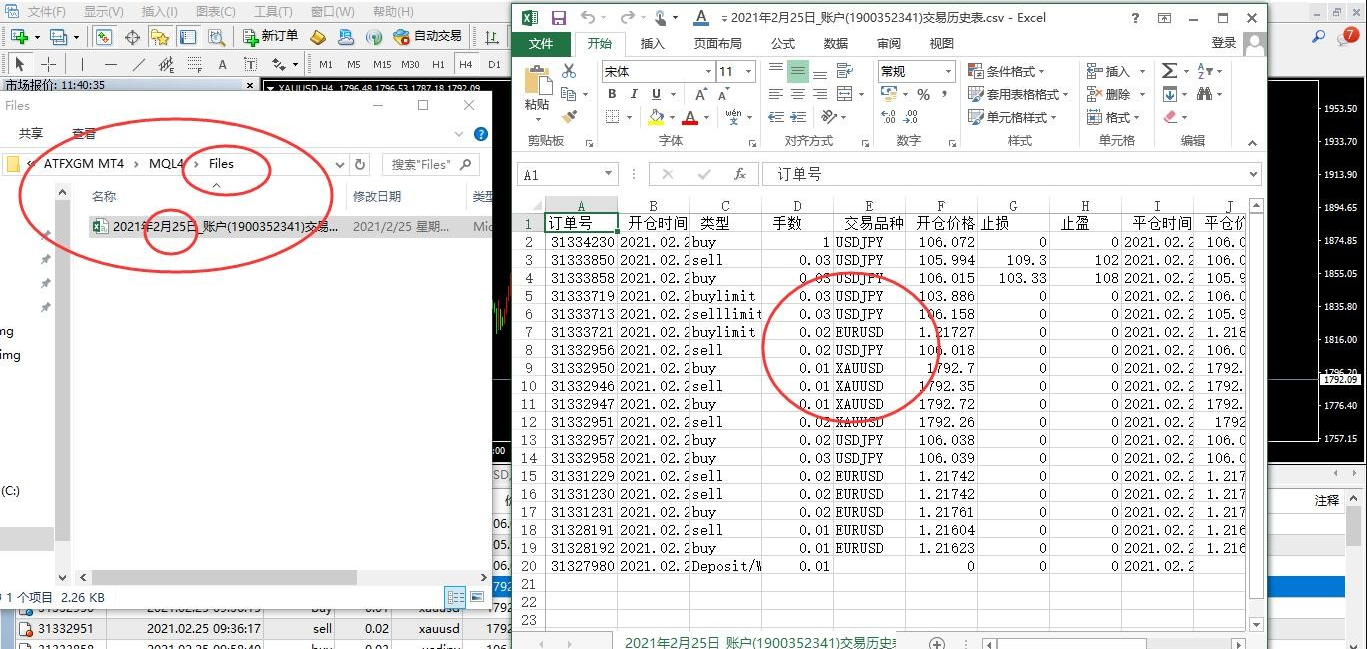This screenshot has height=649, width=1367.
Task: Open the font name dropdown (宋体)
Action: point(708,72)
